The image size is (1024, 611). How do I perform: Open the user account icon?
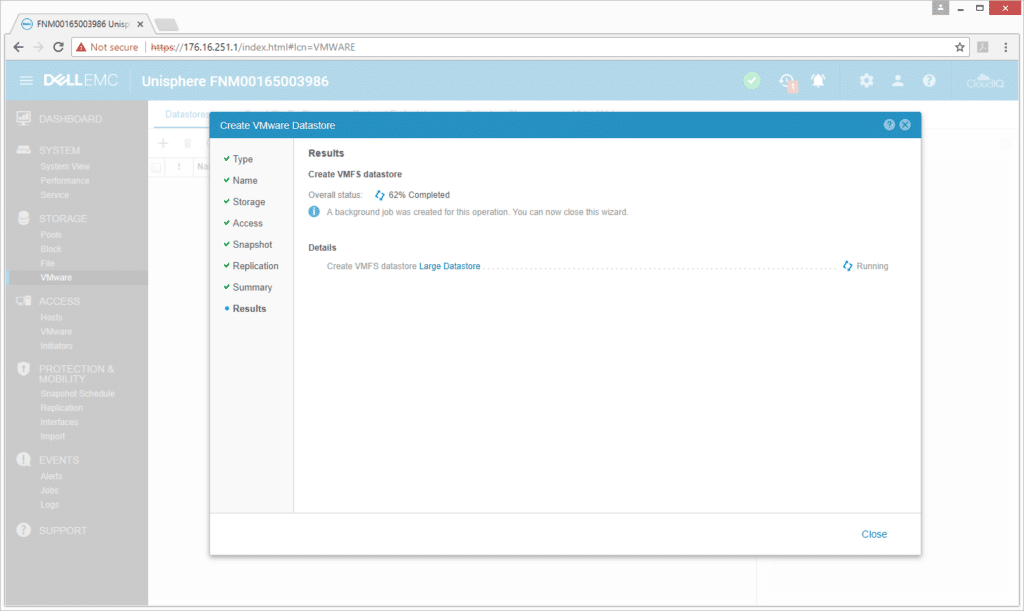pyautogui.click(x=898, y=80)
